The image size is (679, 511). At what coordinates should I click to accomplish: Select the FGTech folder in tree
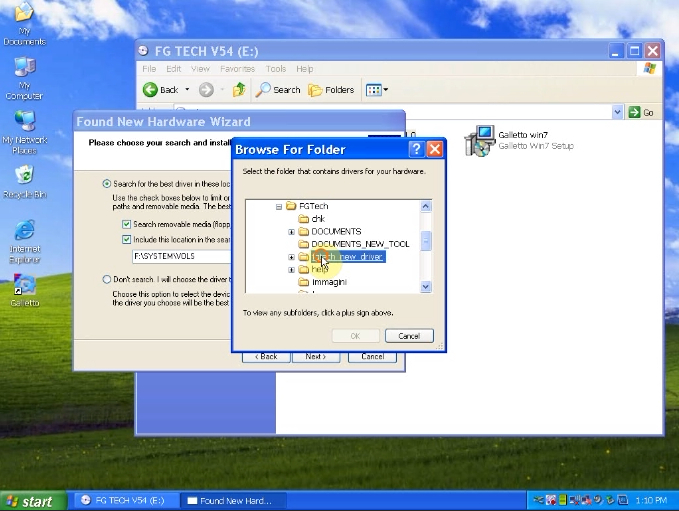click(x=314, y=206)
